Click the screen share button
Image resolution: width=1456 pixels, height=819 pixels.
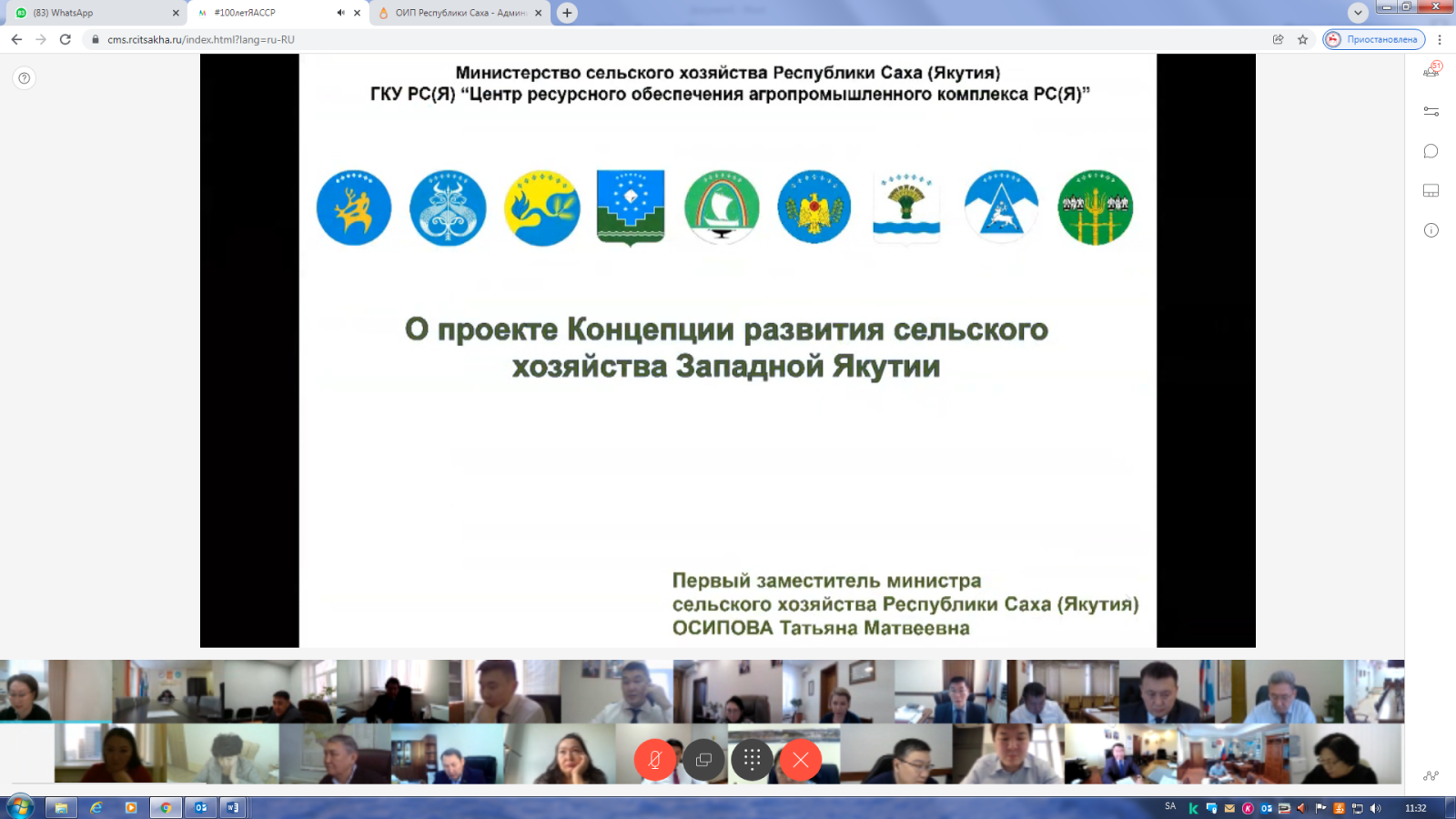point(703,760)
